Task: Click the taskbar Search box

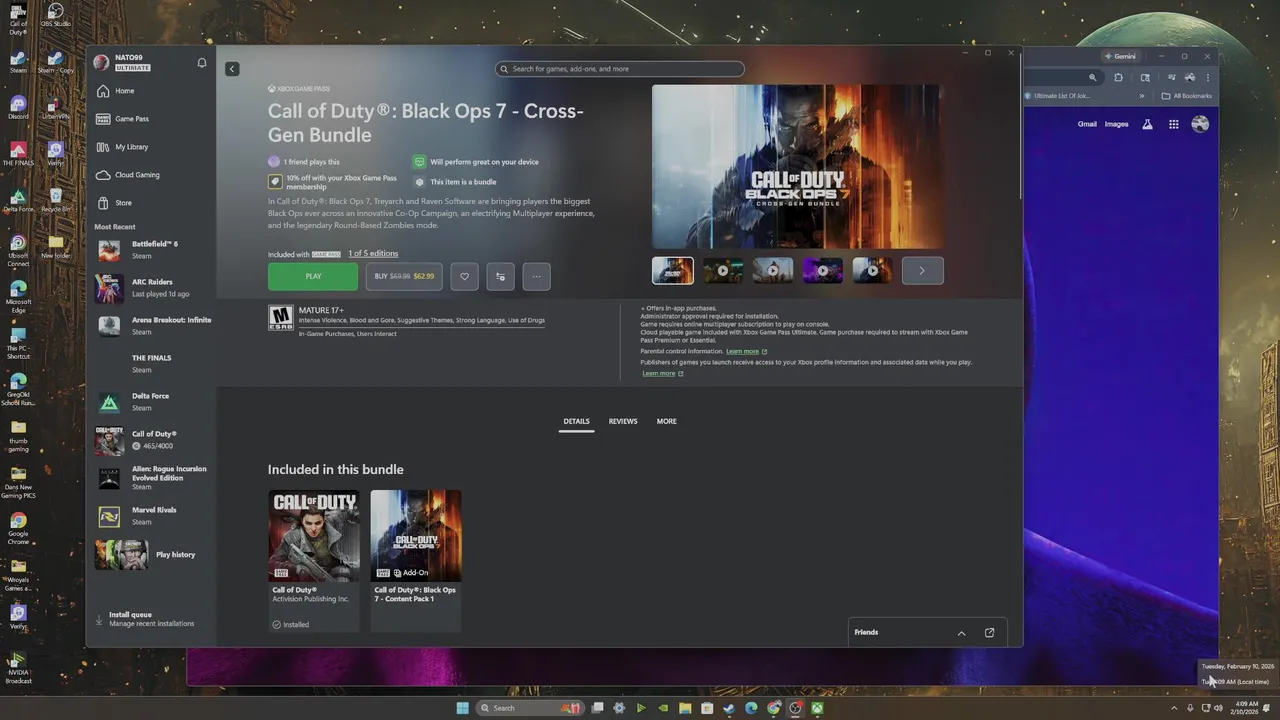Action: [530, 708]
